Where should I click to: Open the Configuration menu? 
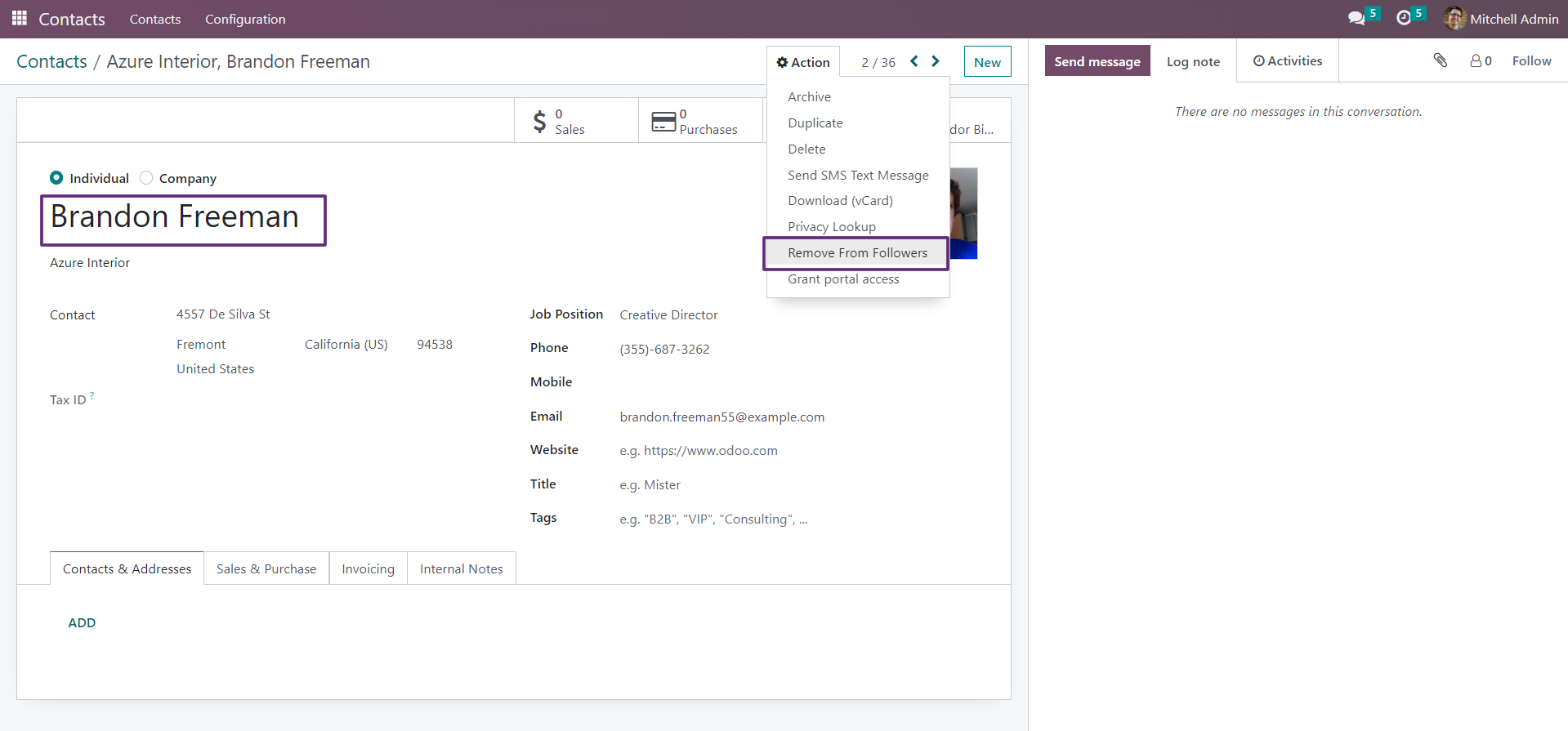(x=245, y=19)
